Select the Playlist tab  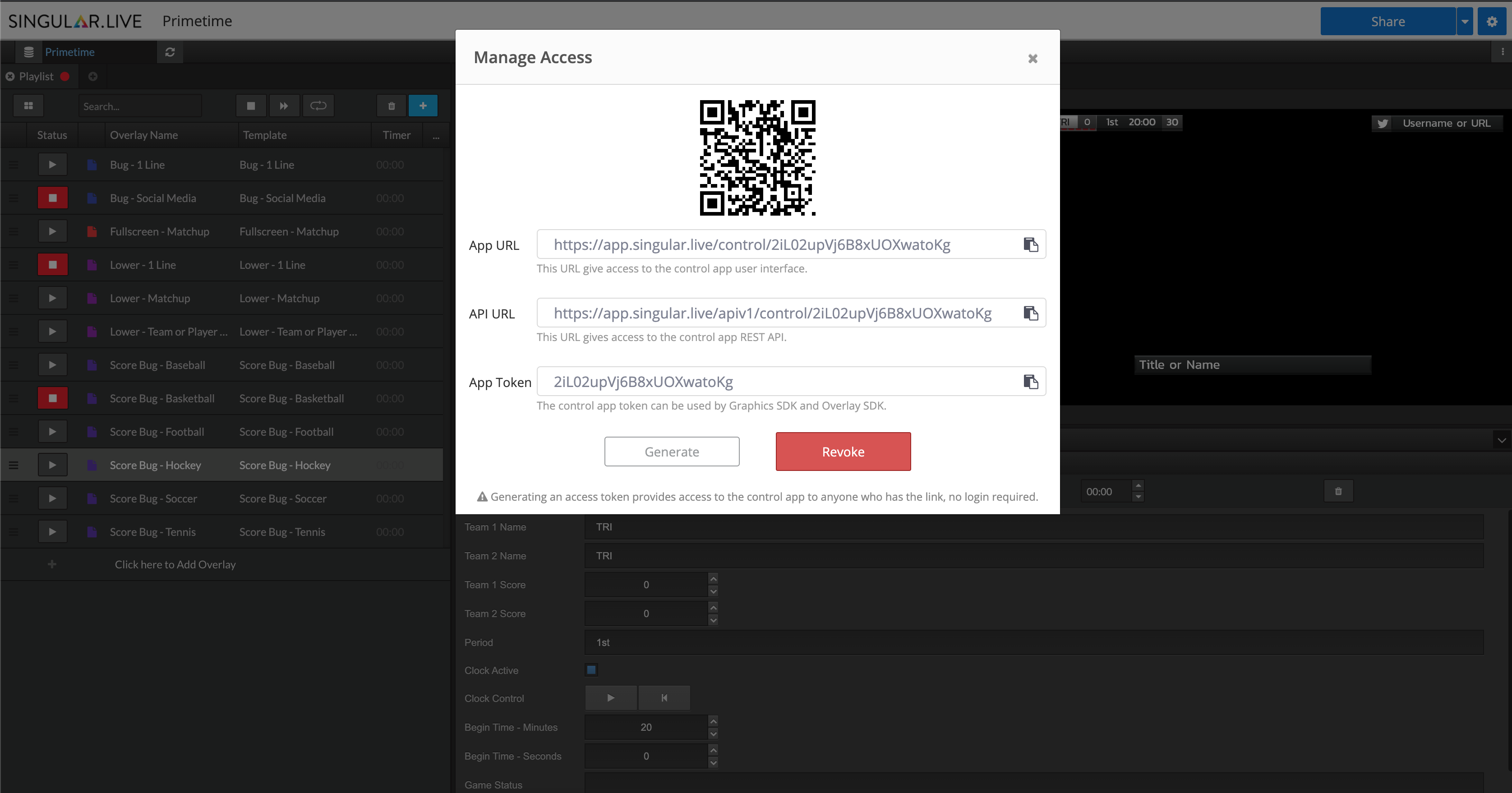pos(37,76)
